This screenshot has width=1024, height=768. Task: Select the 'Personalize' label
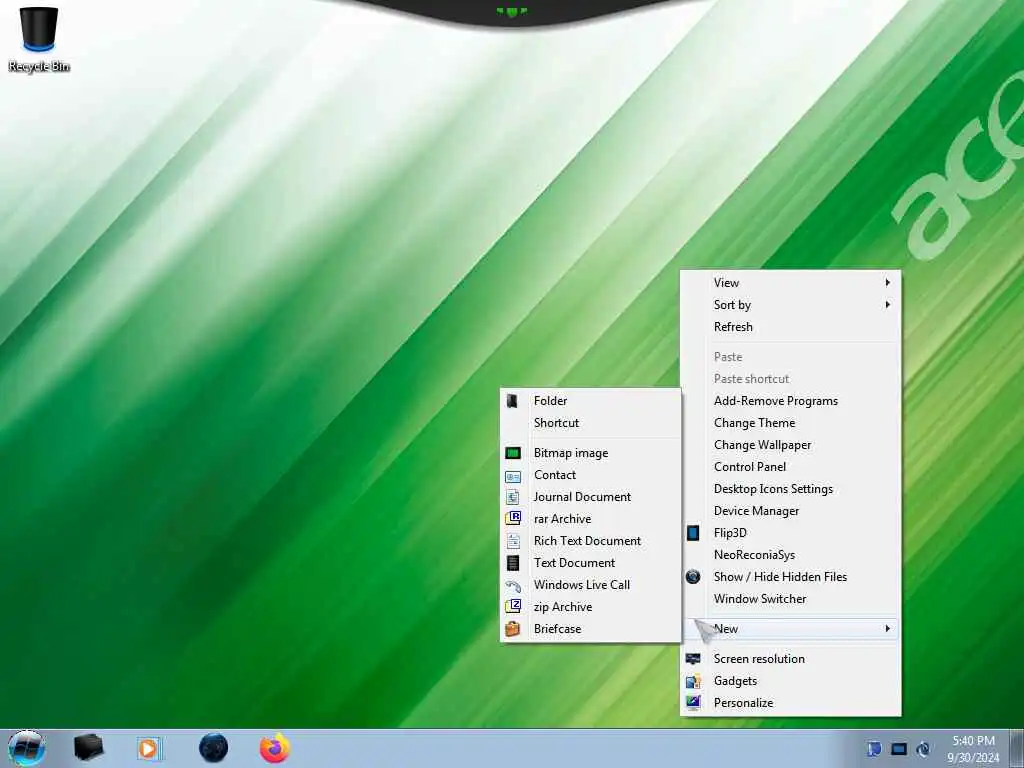point(743,703)
